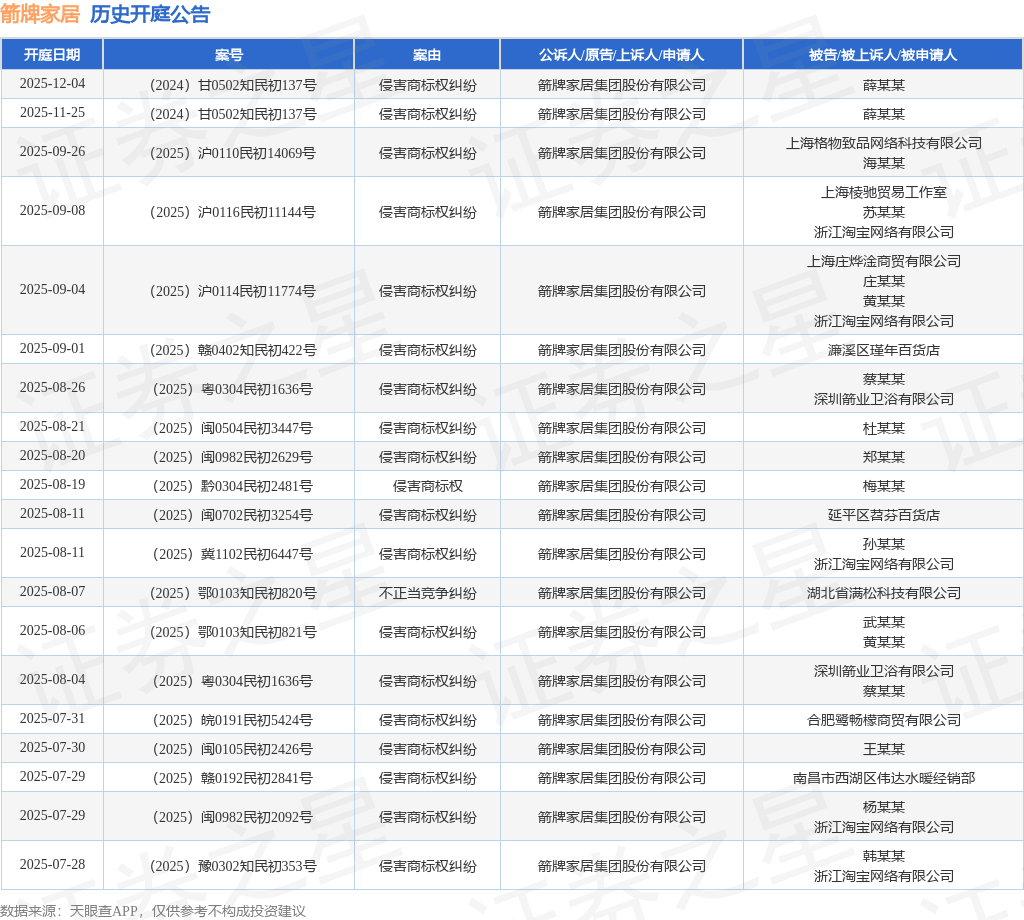The image size is (1024, 920).
Task: Click defendant 苏某某
Action: tap(884, 212)
